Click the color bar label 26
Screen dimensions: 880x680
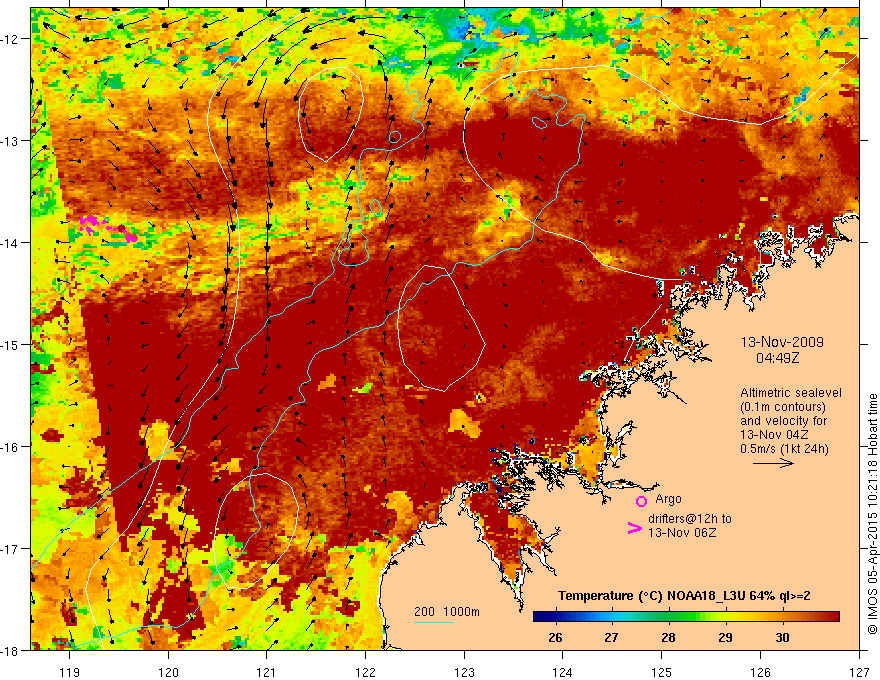point(555,637)
